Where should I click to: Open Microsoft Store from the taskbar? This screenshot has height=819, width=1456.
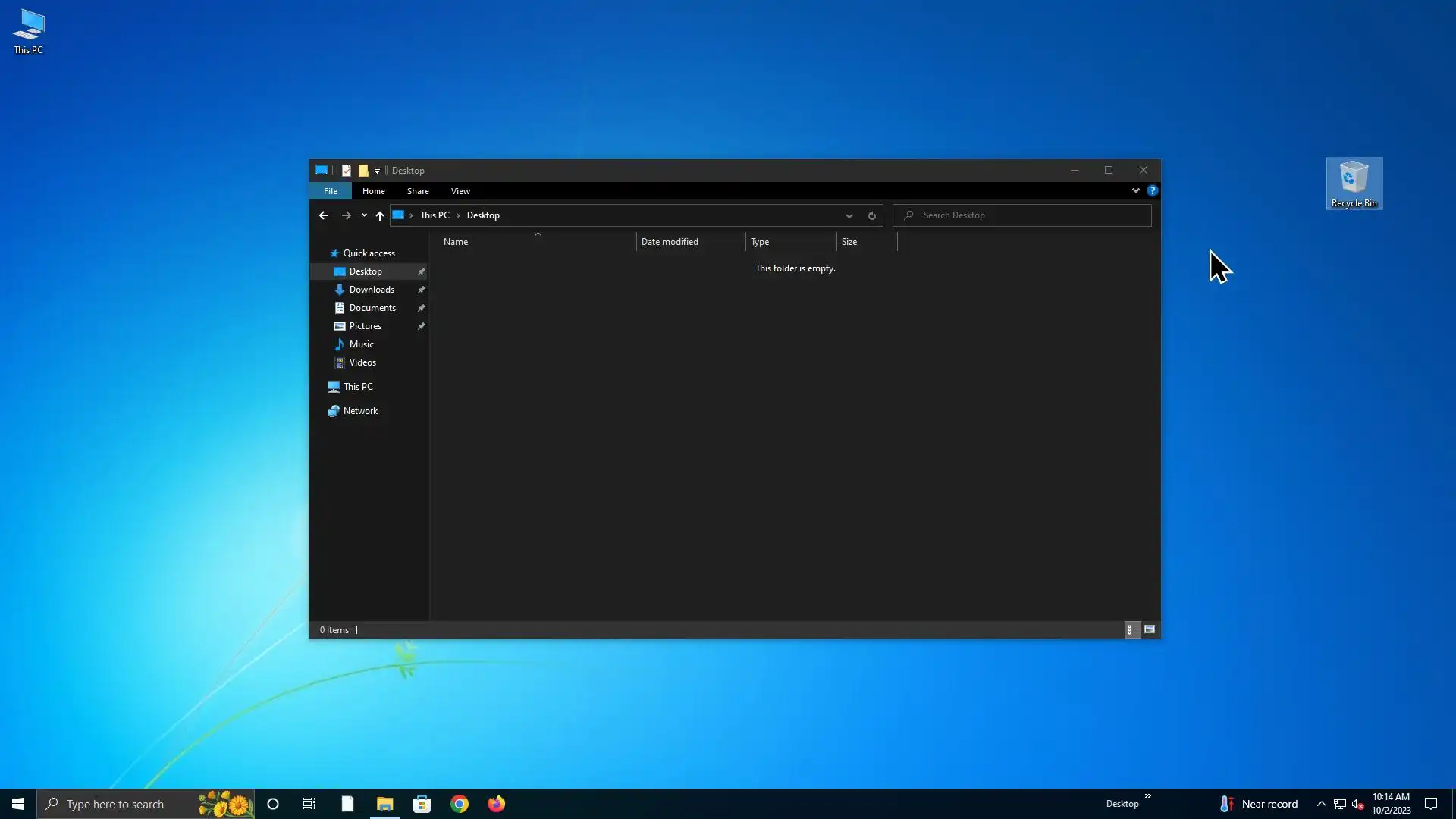(422, 804)
